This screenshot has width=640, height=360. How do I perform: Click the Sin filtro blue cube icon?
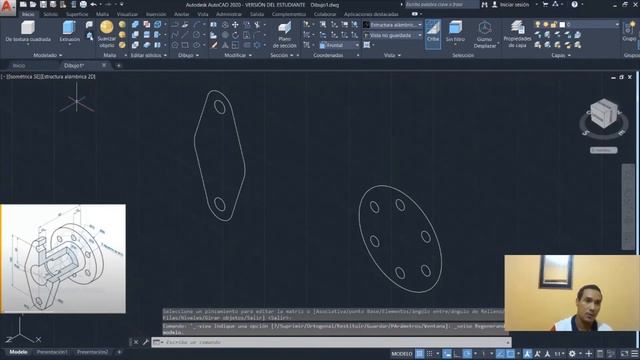click(x=455, y=28)
